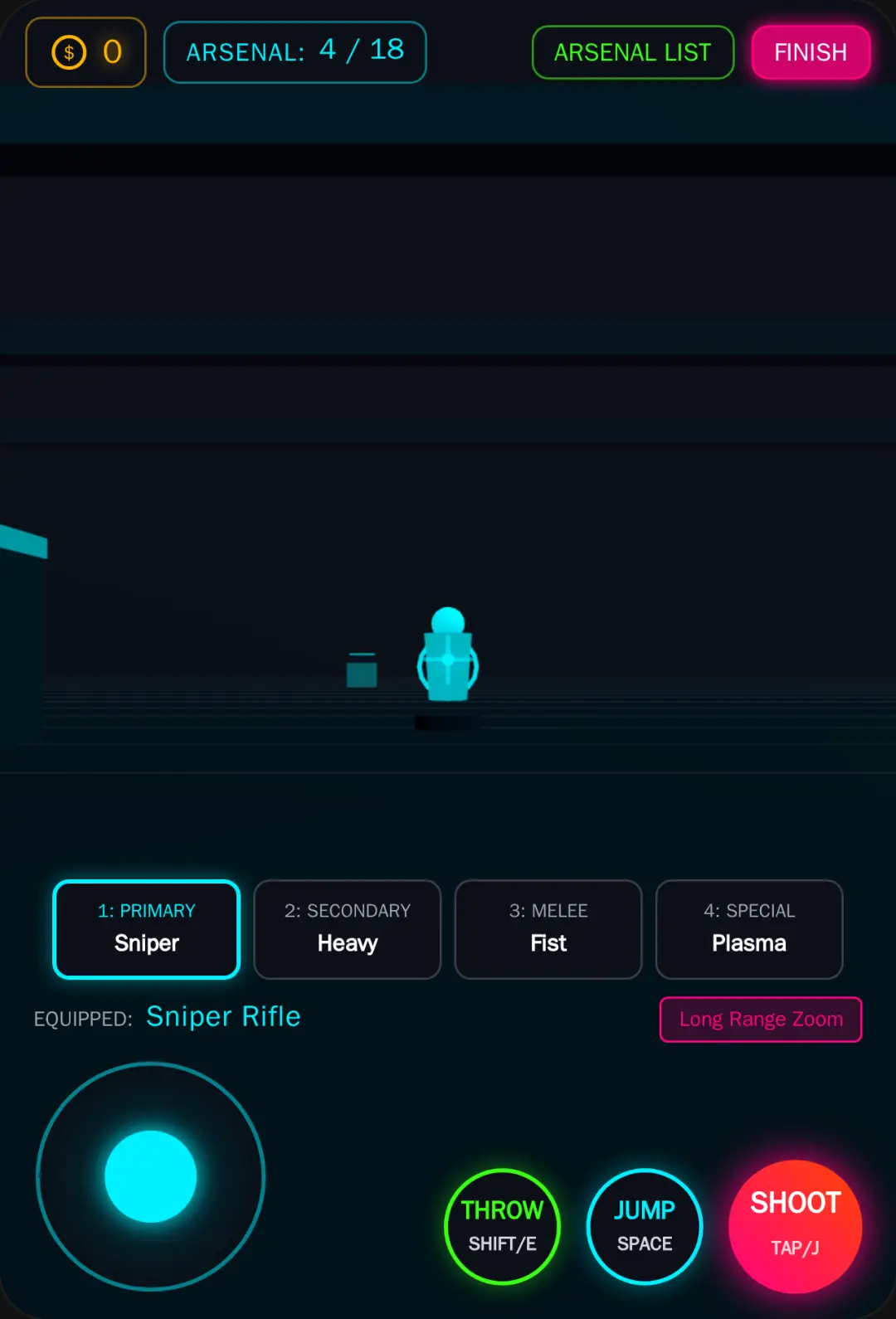Select the Primary Sniper weapon slot

[147, 929]
